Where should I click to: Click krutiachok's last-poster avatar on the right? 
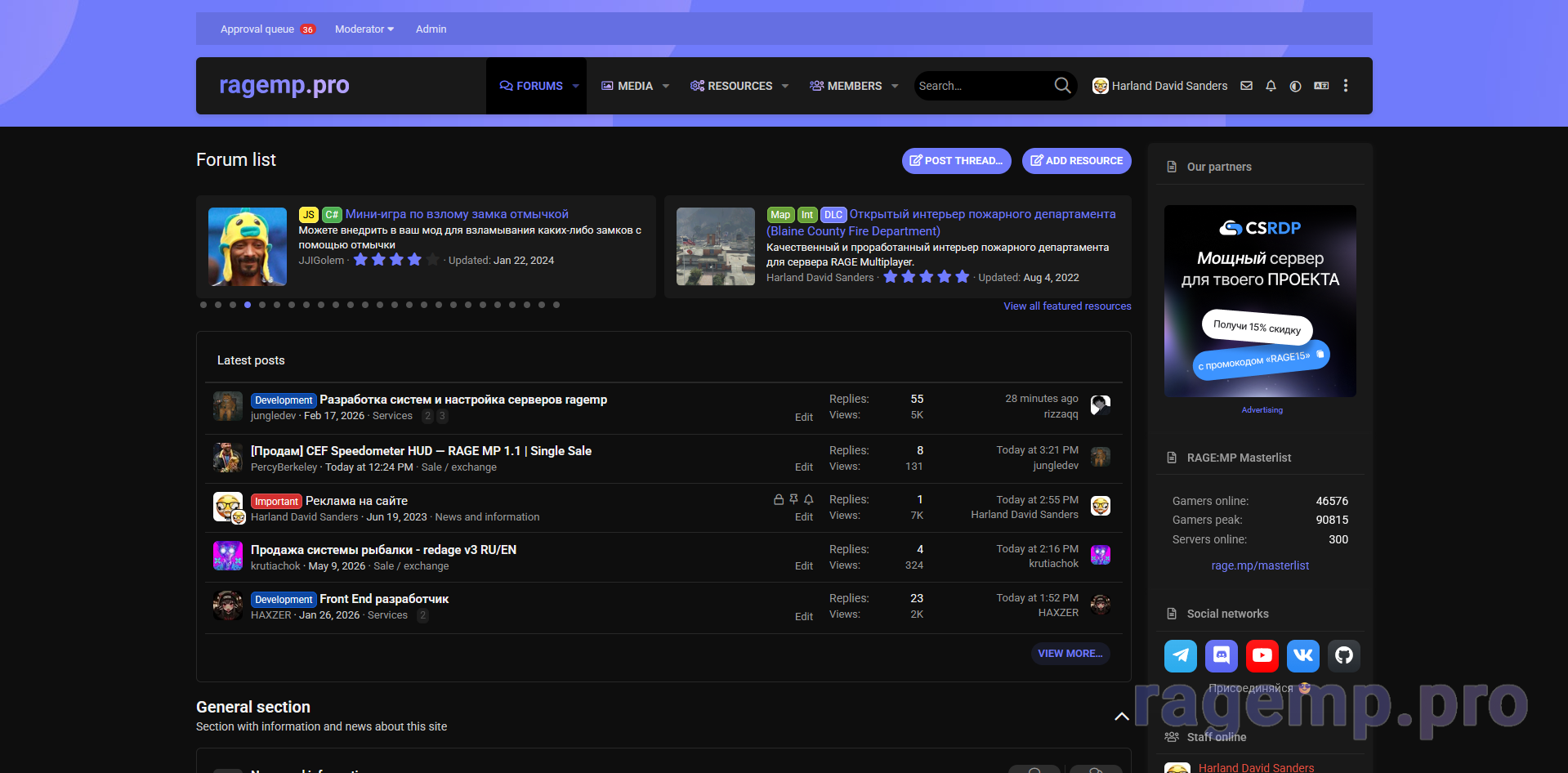tap(1101, 555)
